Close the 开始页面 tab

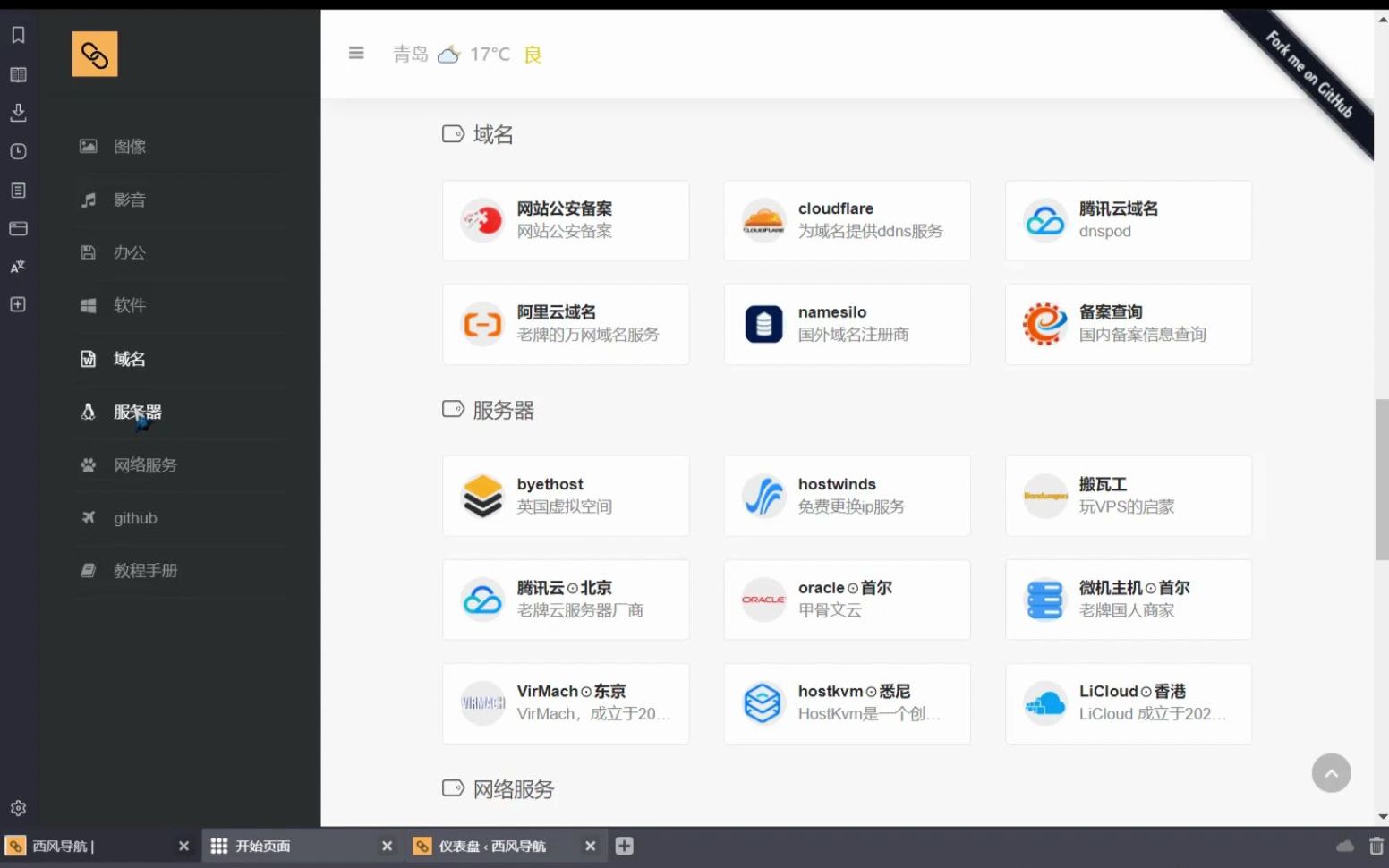click(387, 847)
